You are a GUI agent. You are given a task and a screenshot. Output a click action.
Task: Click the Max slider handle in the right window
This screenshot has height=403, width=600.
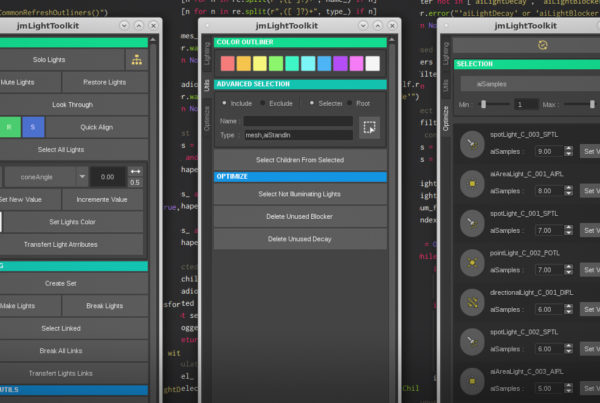click(x=592, y=104)
